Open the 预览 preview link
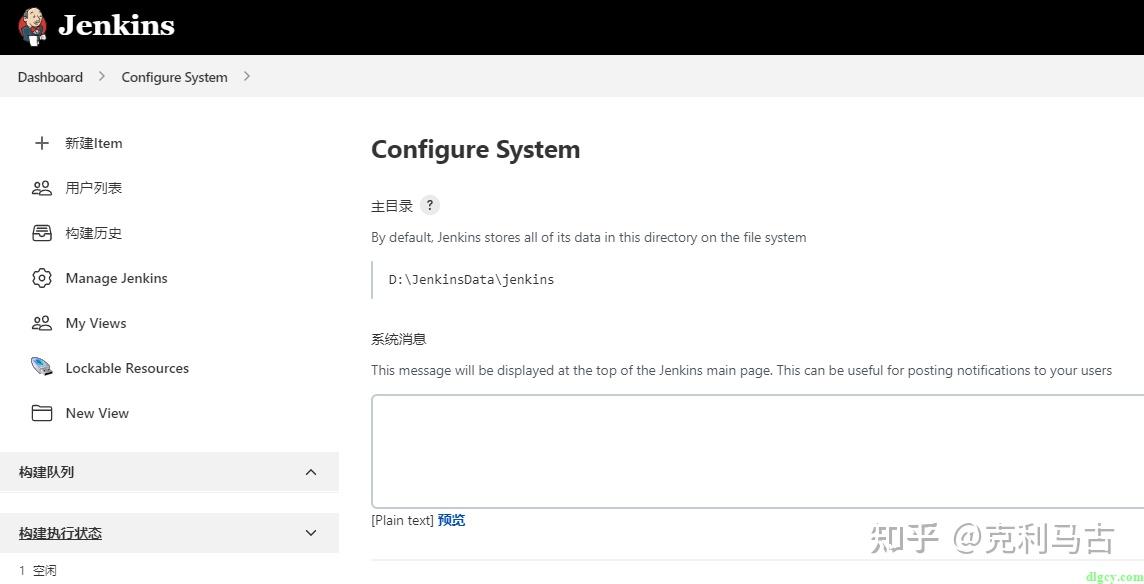 [x=451, y=520]
